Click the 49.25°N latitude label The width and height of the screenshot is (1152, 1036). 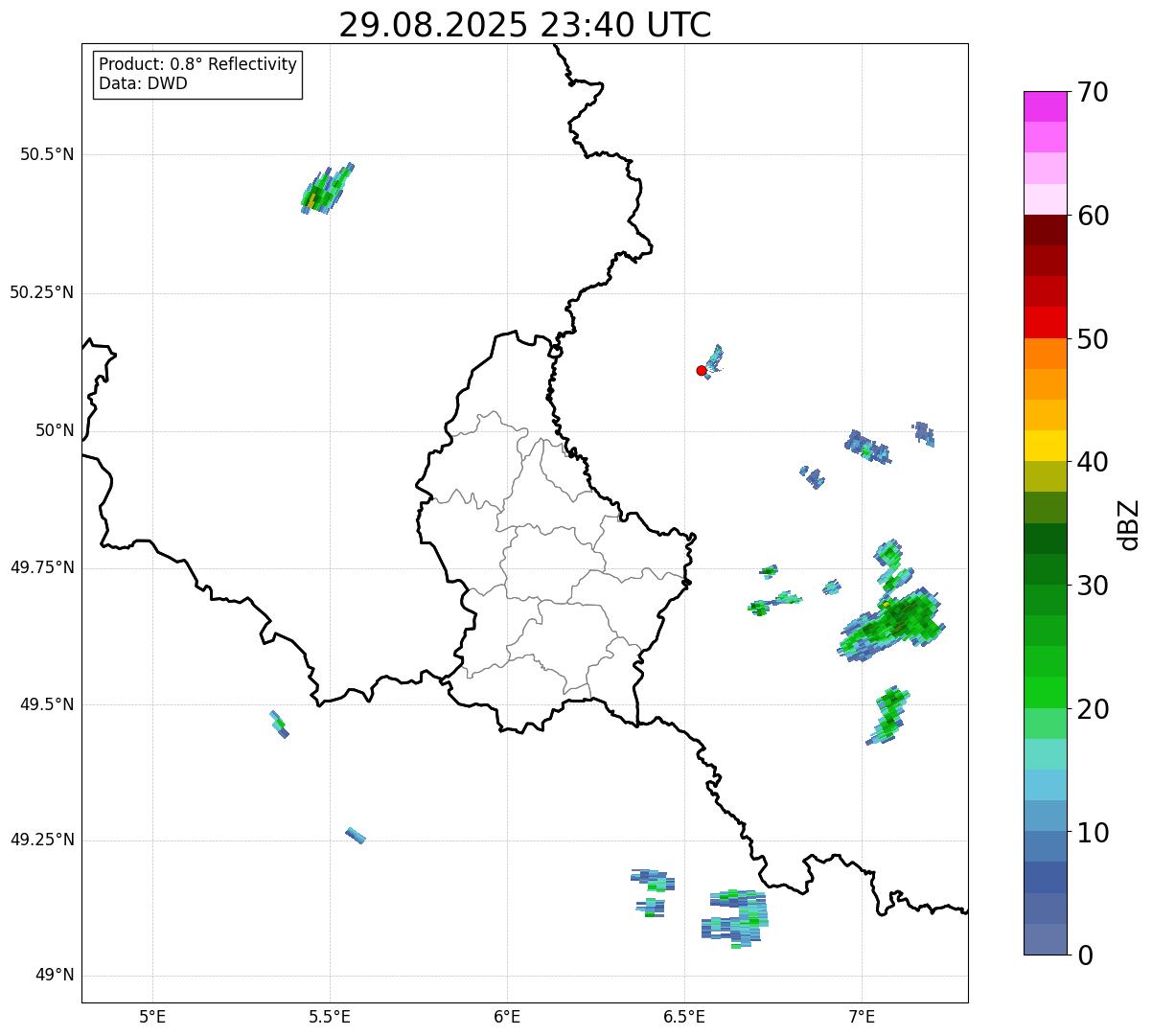42,840
